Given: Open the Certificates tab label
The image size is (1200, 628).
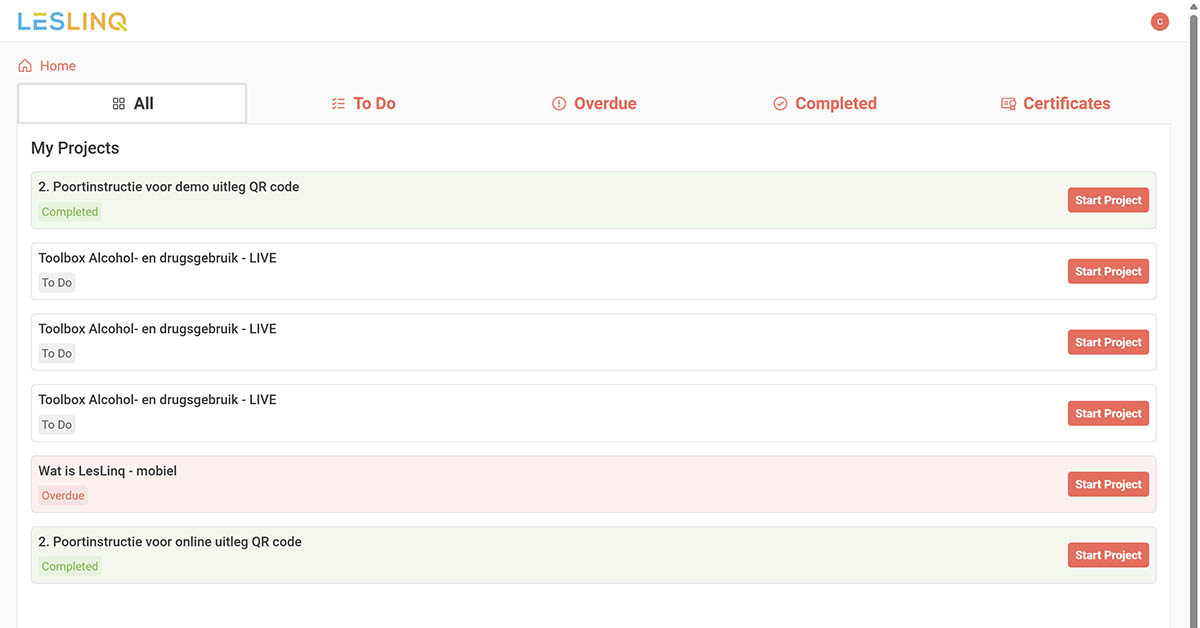Looking at the screenshot, I should (1067, 104).
